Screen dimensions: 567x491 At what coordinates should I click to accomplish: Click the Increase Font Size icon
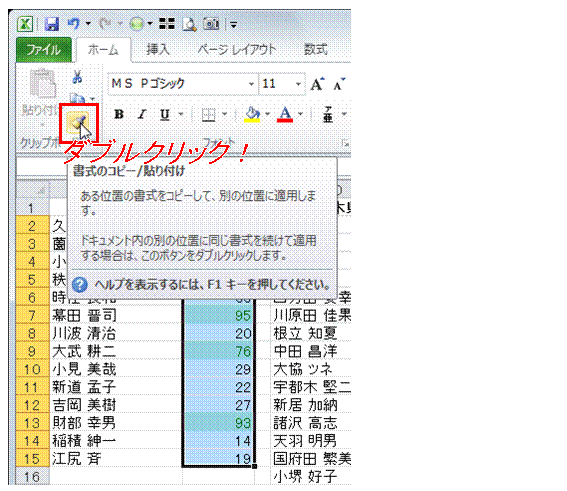pyautogui.click(x=317, y=84)
